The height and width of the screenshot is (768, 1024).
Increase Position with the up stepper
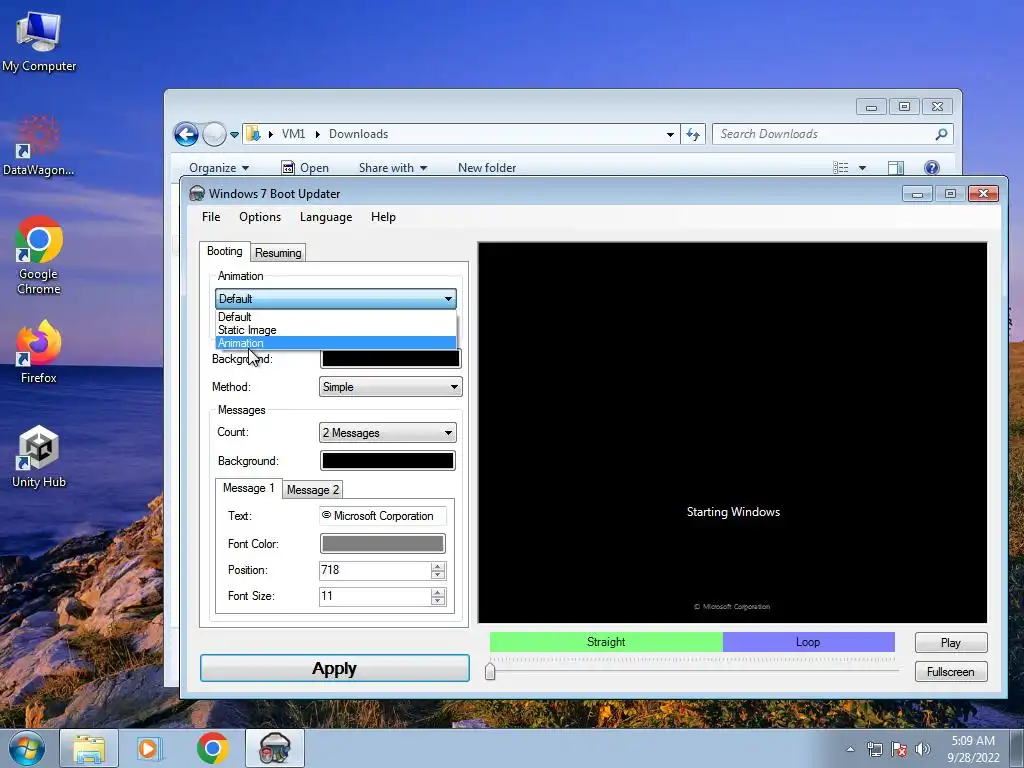click(438, 566)
